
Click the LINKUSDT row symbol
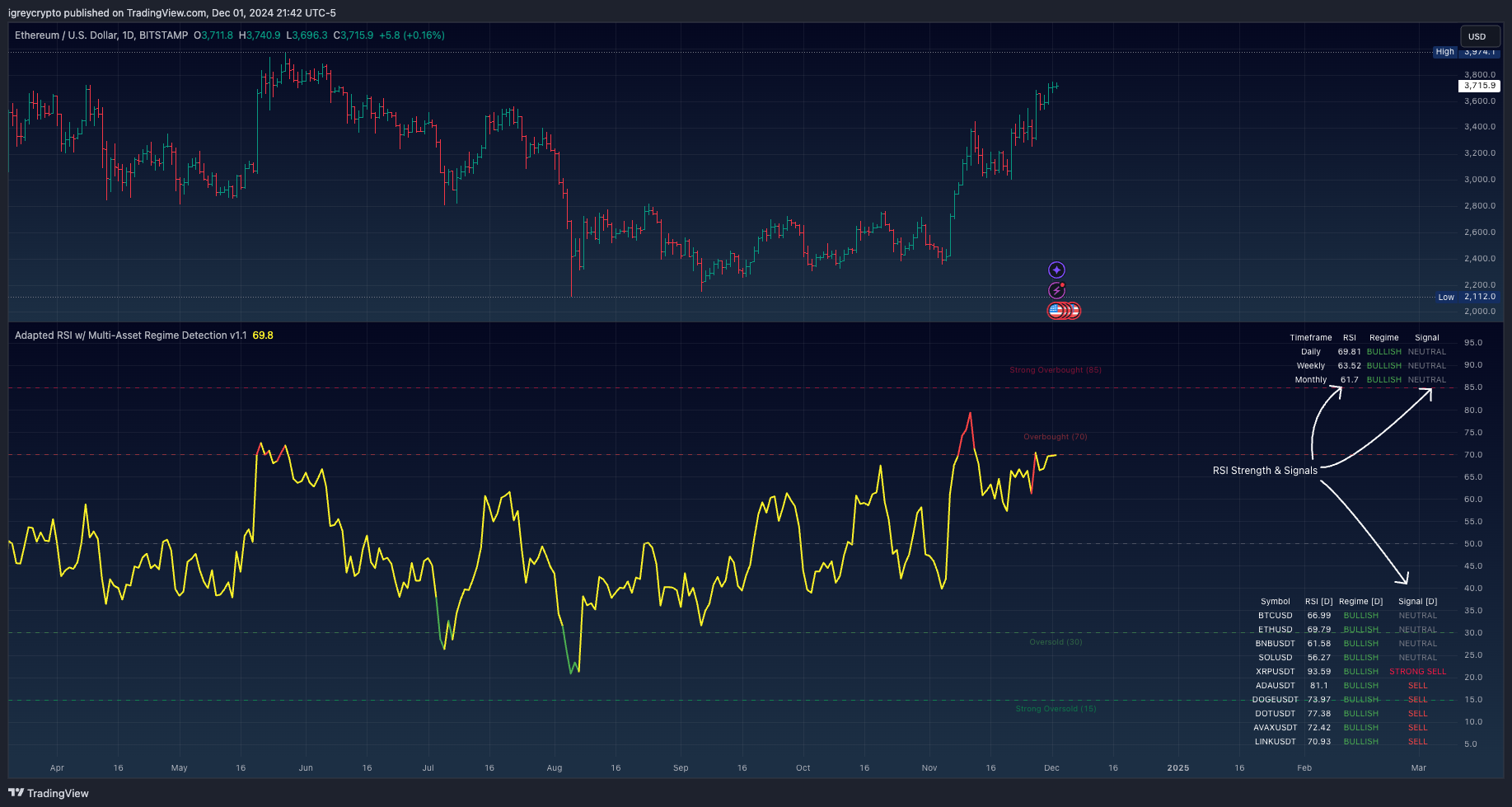coord(1276,742)
